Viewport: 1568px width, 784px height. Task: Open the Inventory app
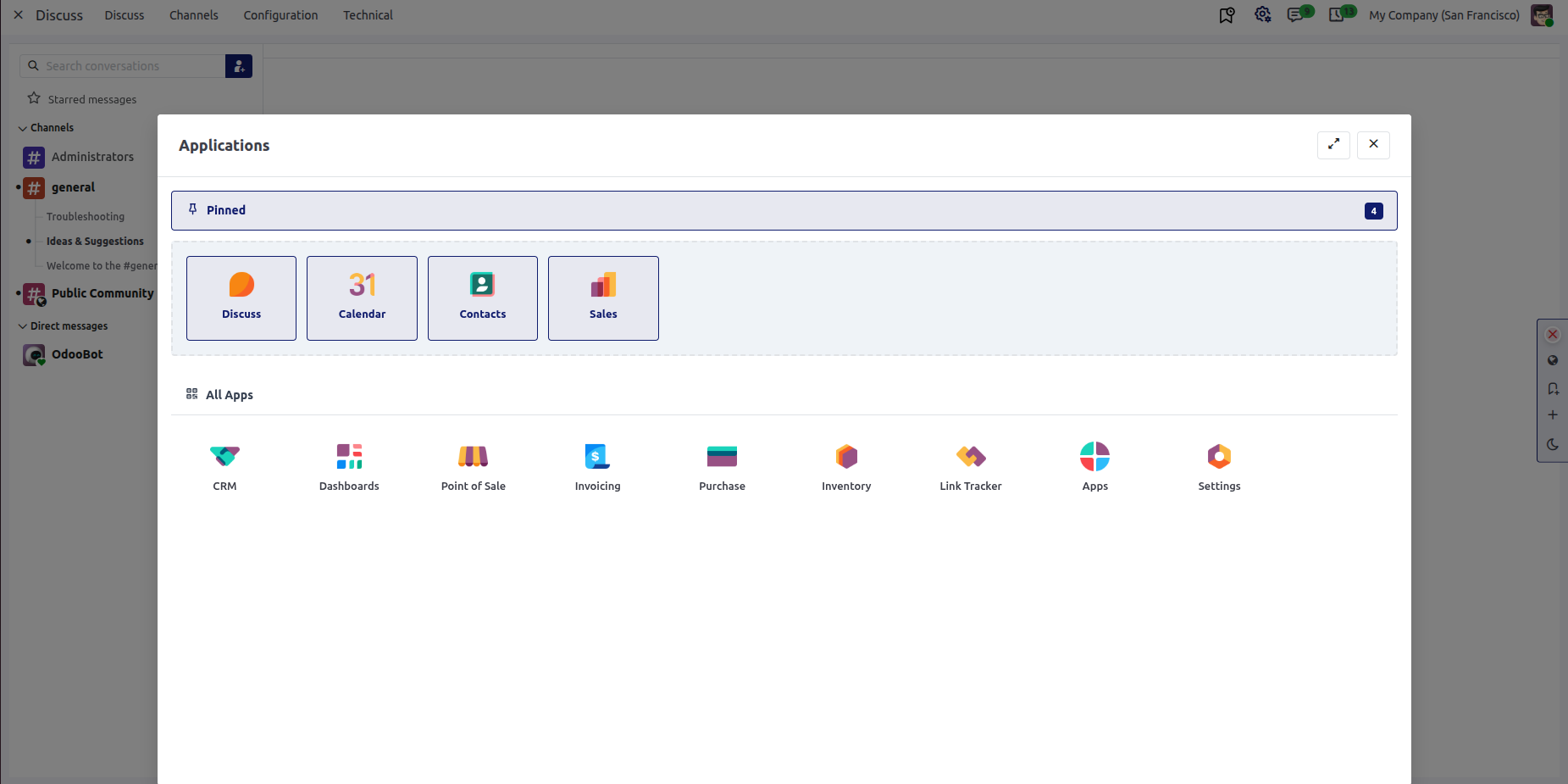click(846, 457)
